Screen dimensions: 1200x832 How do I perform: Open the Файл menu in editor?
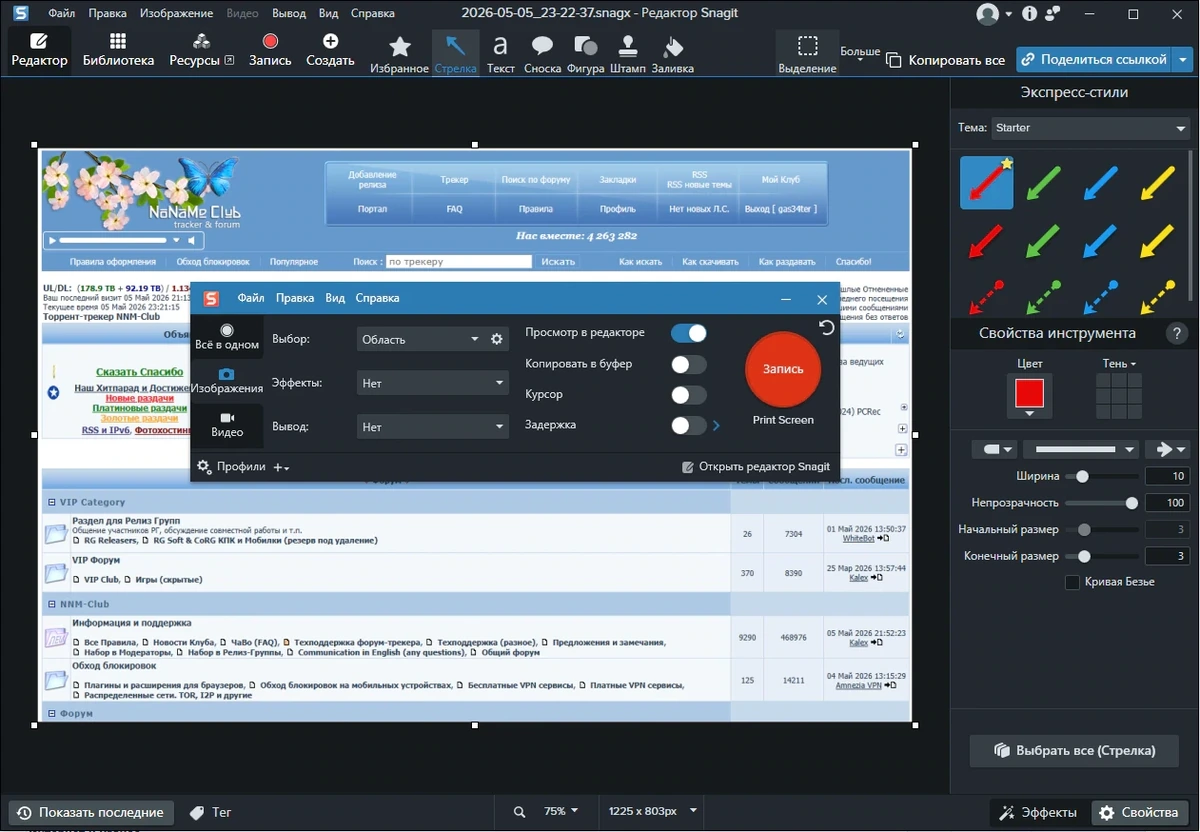pos(61,14)
